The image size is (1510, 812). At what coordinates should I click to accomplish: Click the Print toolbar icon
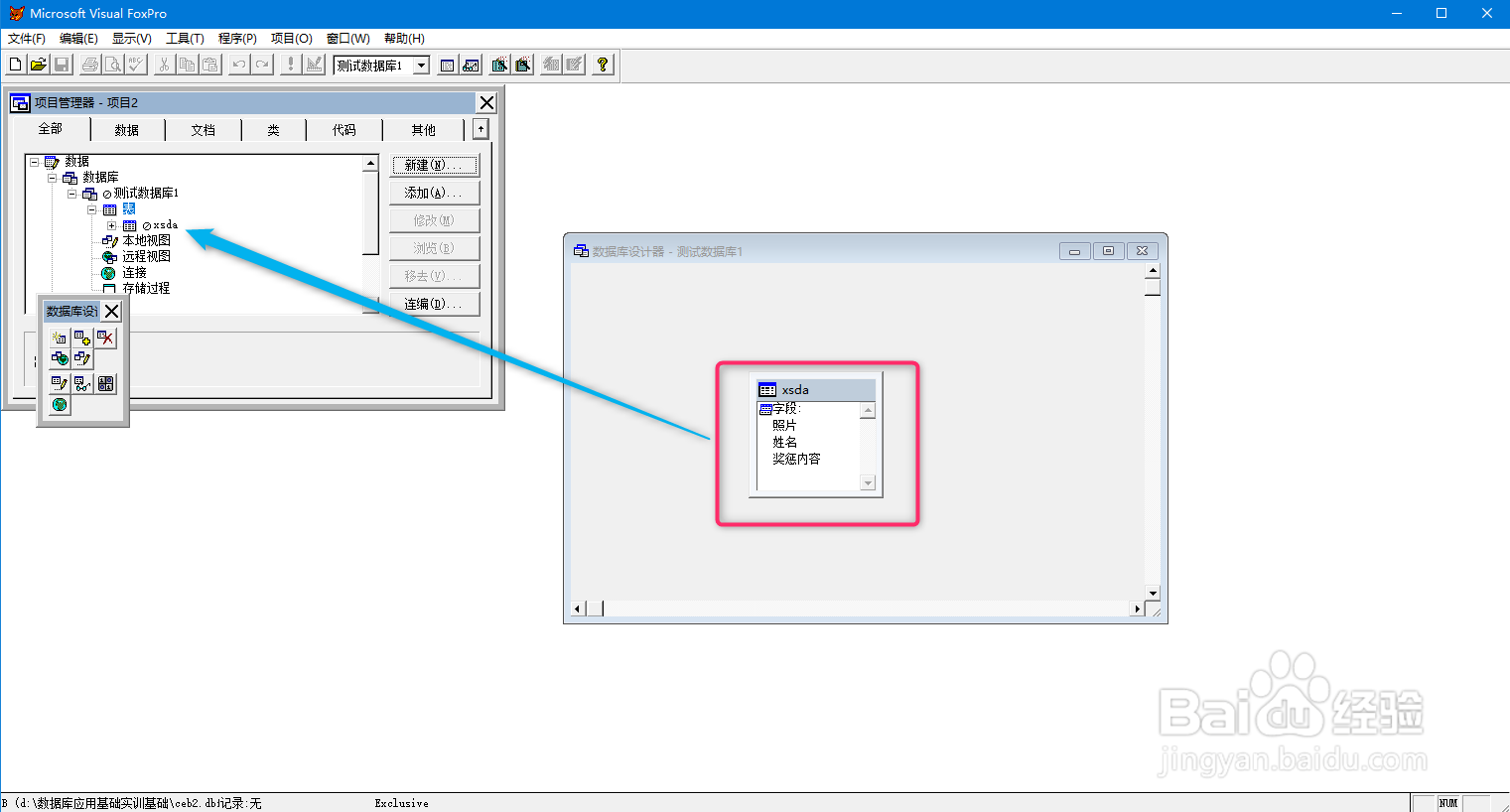click(x=90, y=65)
